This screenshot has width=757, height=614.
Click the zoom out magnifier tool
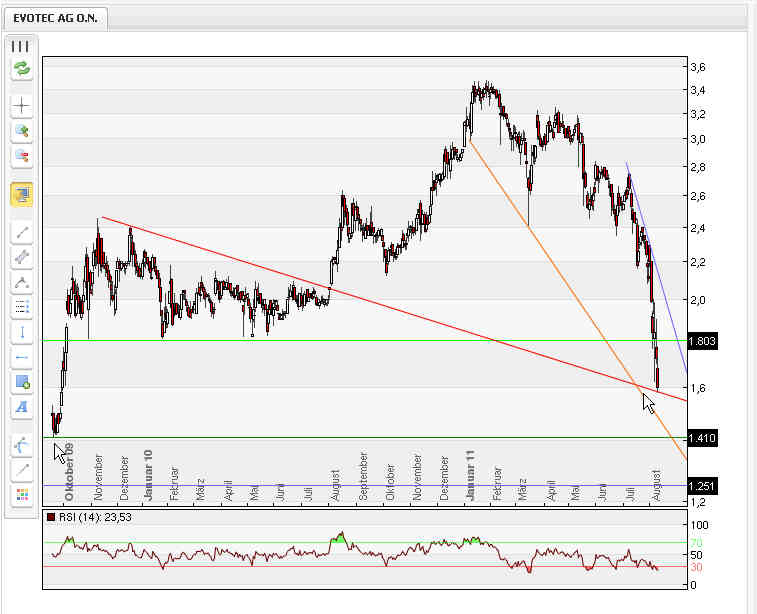click(x=21, y=156)
